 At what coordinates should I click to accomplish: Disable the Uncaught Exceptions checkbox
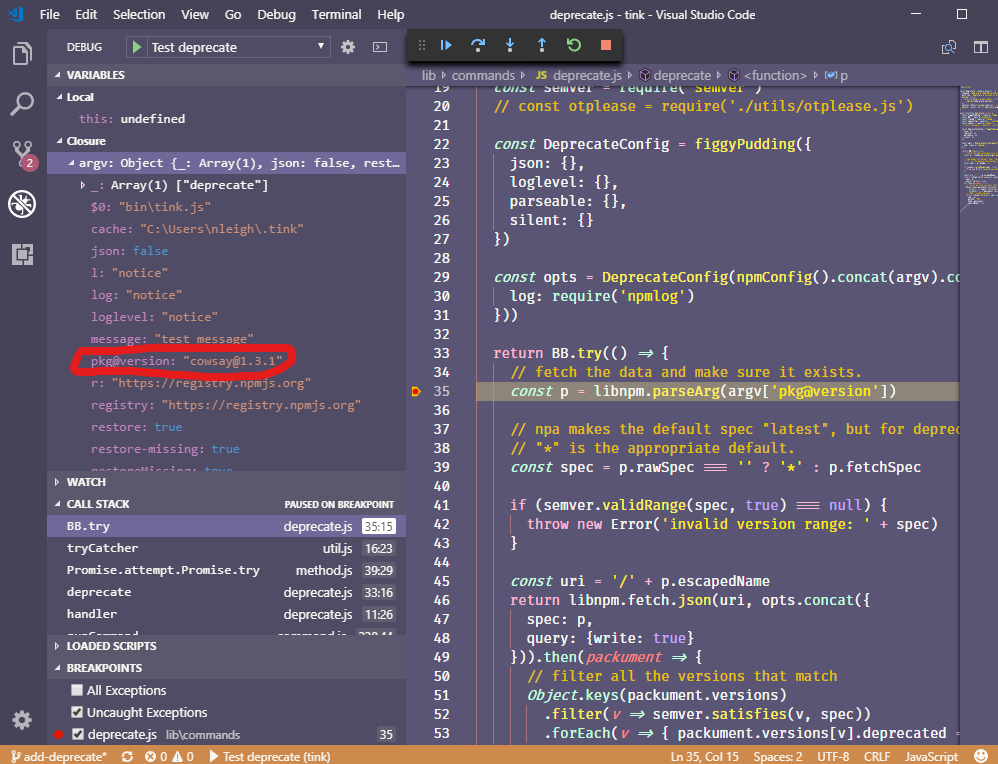click(x=77, y=712)
